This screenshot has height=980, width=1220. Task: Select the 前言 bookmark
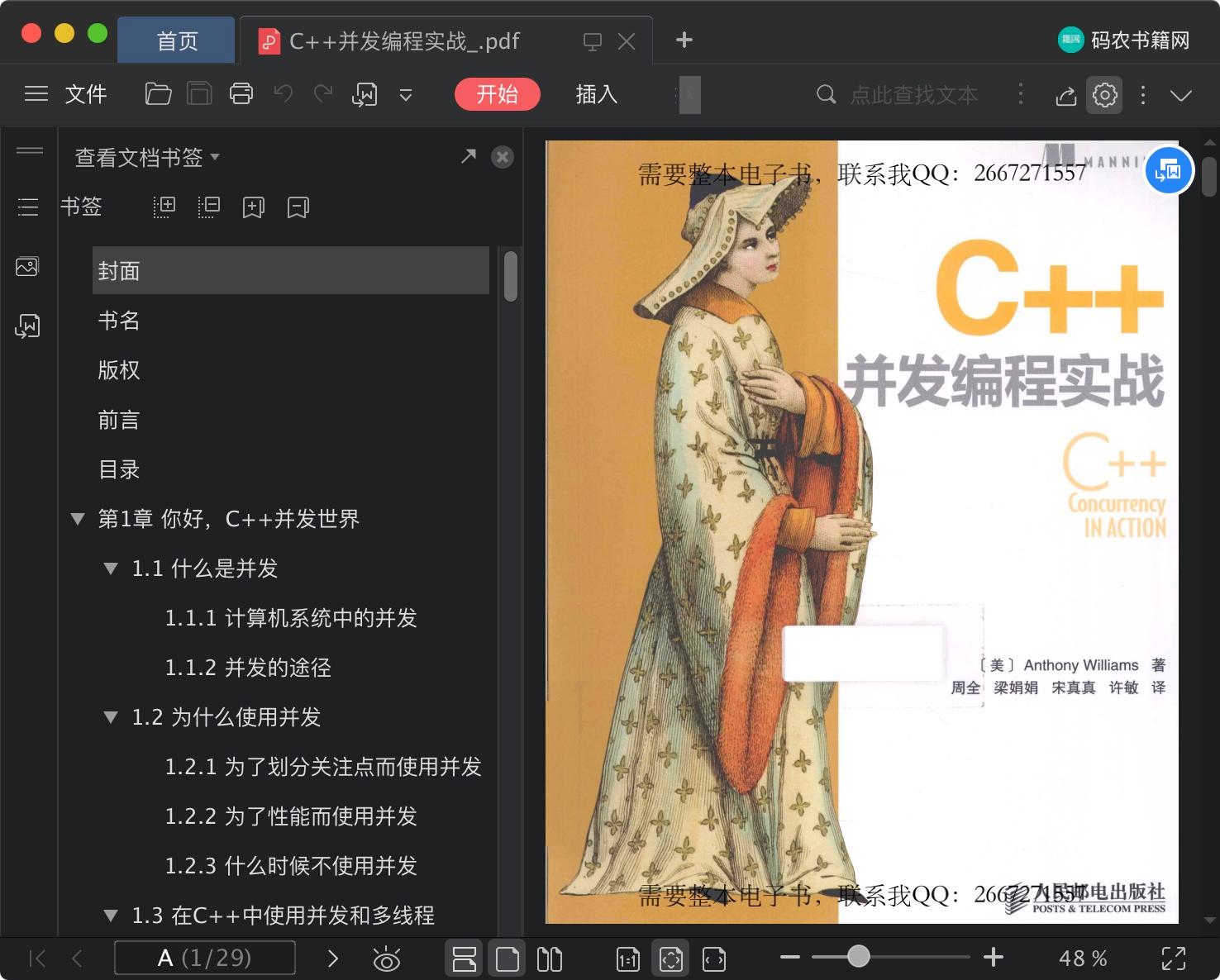pyautogui.click(x=119, y=420)
